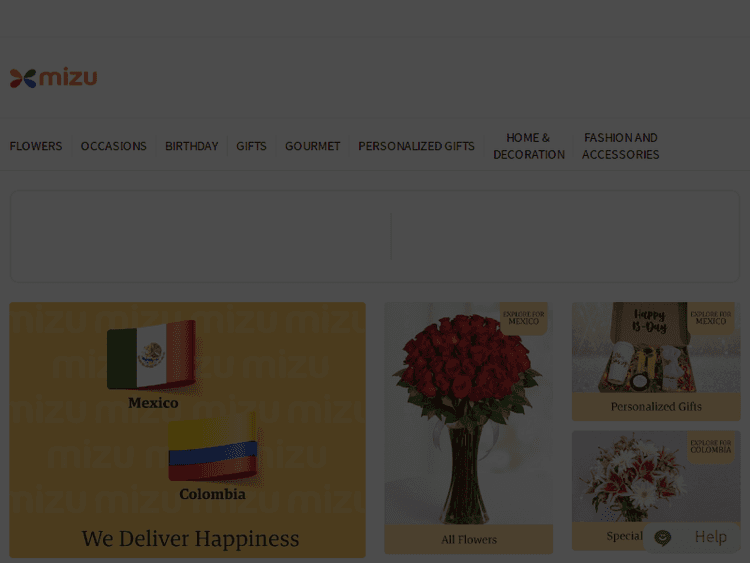Click the Personalized Gifts card label

[656, 407]
